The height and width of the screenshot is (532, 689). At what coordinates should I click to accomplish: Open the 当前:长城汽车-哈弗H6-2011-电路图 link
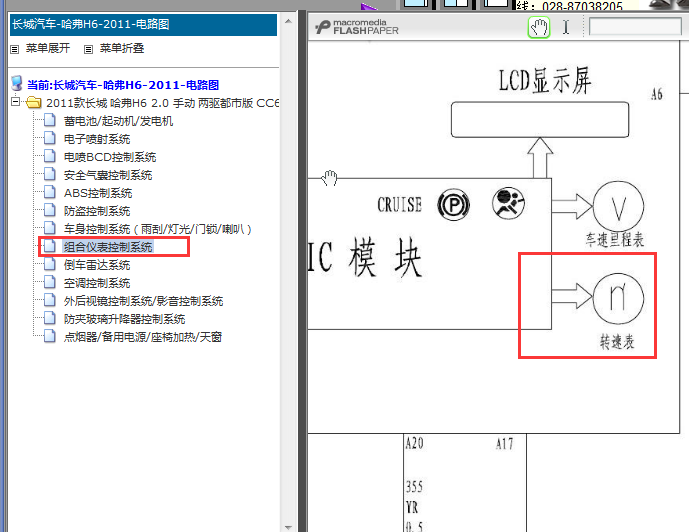point(123,85)
